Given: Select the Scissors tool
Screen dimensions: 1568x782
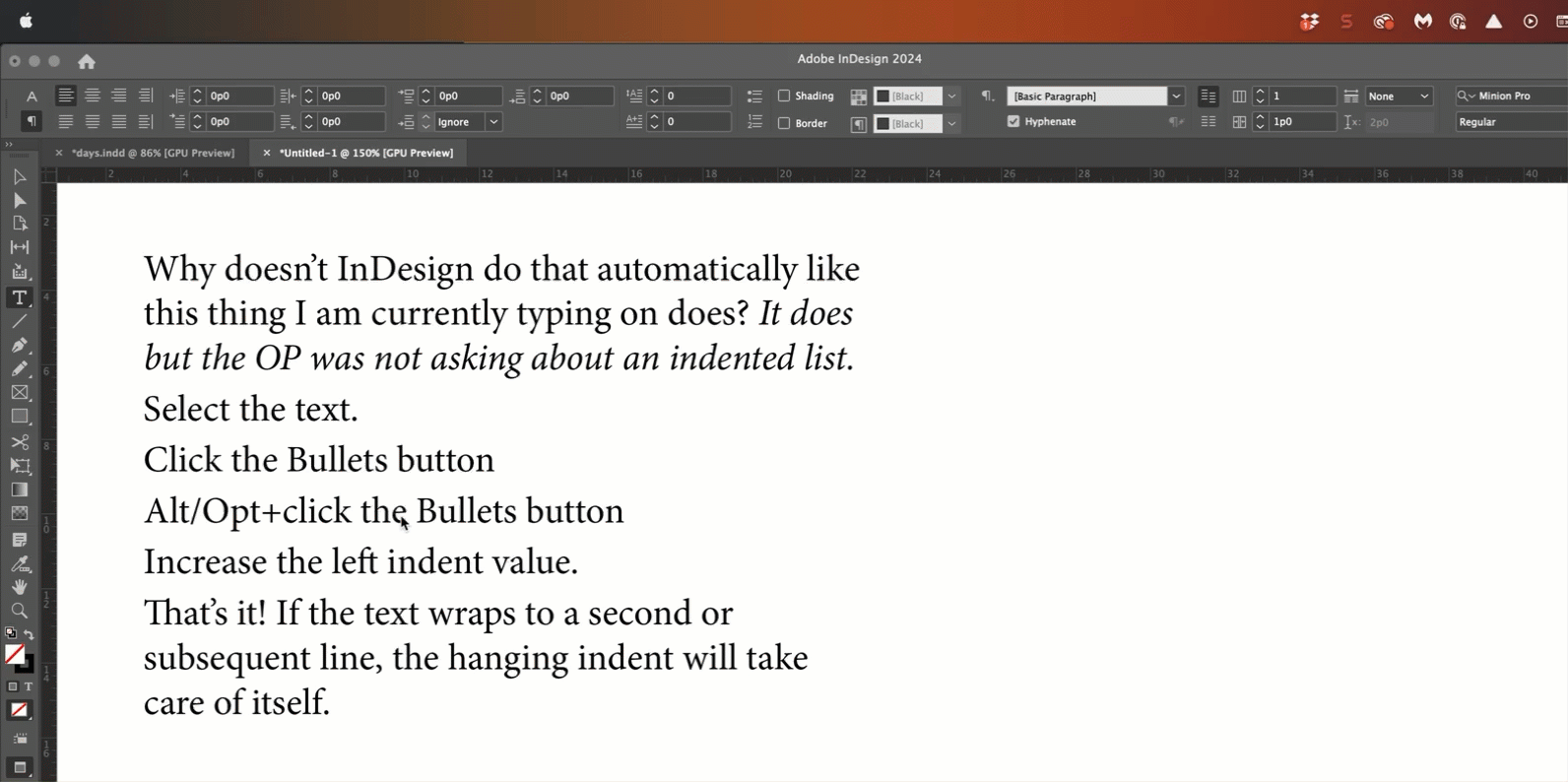Looking at the screenshot, I should click(19, 442).
